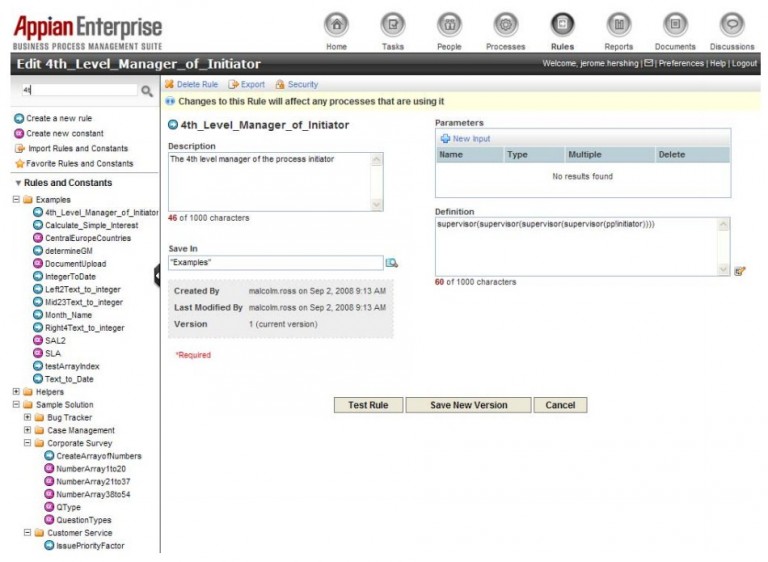
Task: Expand the Helpers folder
Action: pyautogui.click(x=16, y=391)
